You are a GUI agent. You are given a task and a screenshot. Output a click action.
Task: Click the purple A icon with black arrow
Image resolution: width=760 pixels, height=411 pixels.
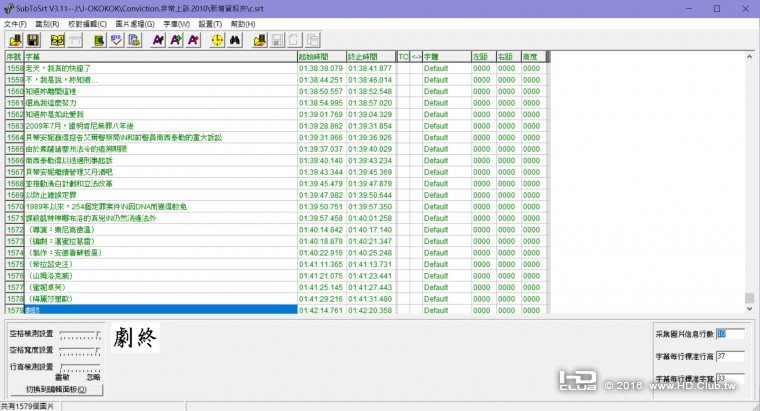(x=158, y=40)
